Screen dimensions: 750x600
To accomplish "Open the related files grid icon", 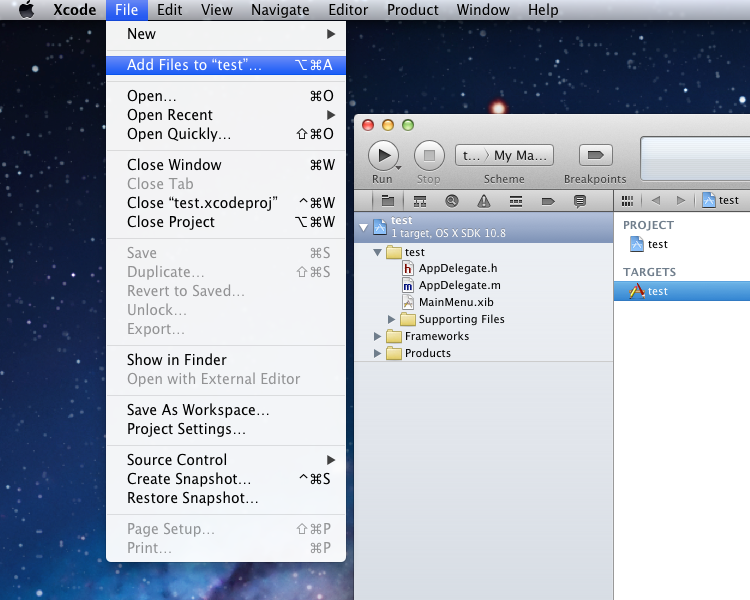I will 627,200.
